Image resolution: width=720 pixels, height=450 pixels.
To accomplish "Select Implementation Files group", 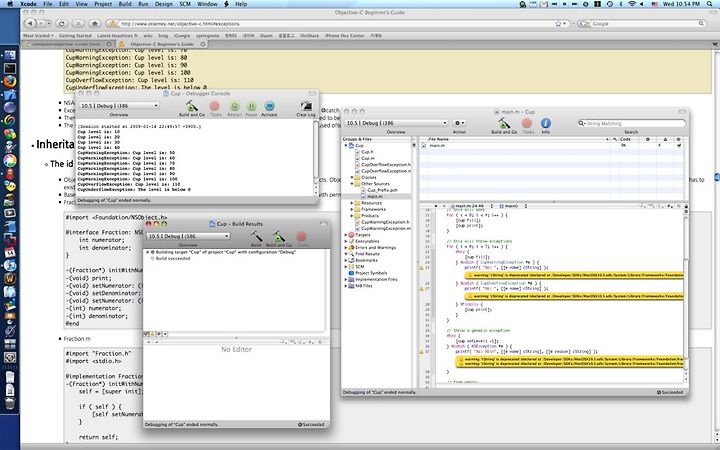I will [376, 279].
